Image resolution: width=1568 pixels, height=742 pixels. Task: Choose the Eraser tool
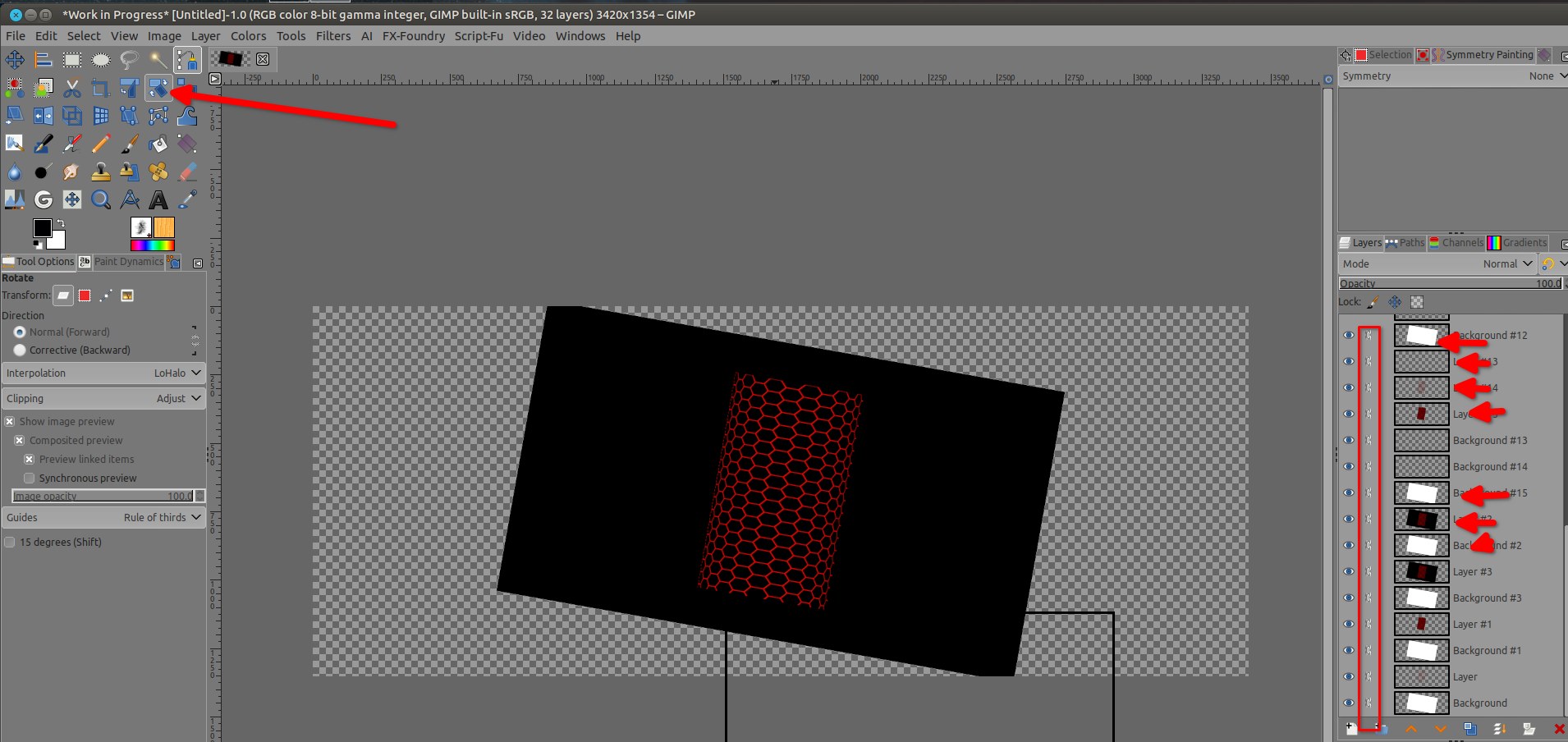coord(187,172)
